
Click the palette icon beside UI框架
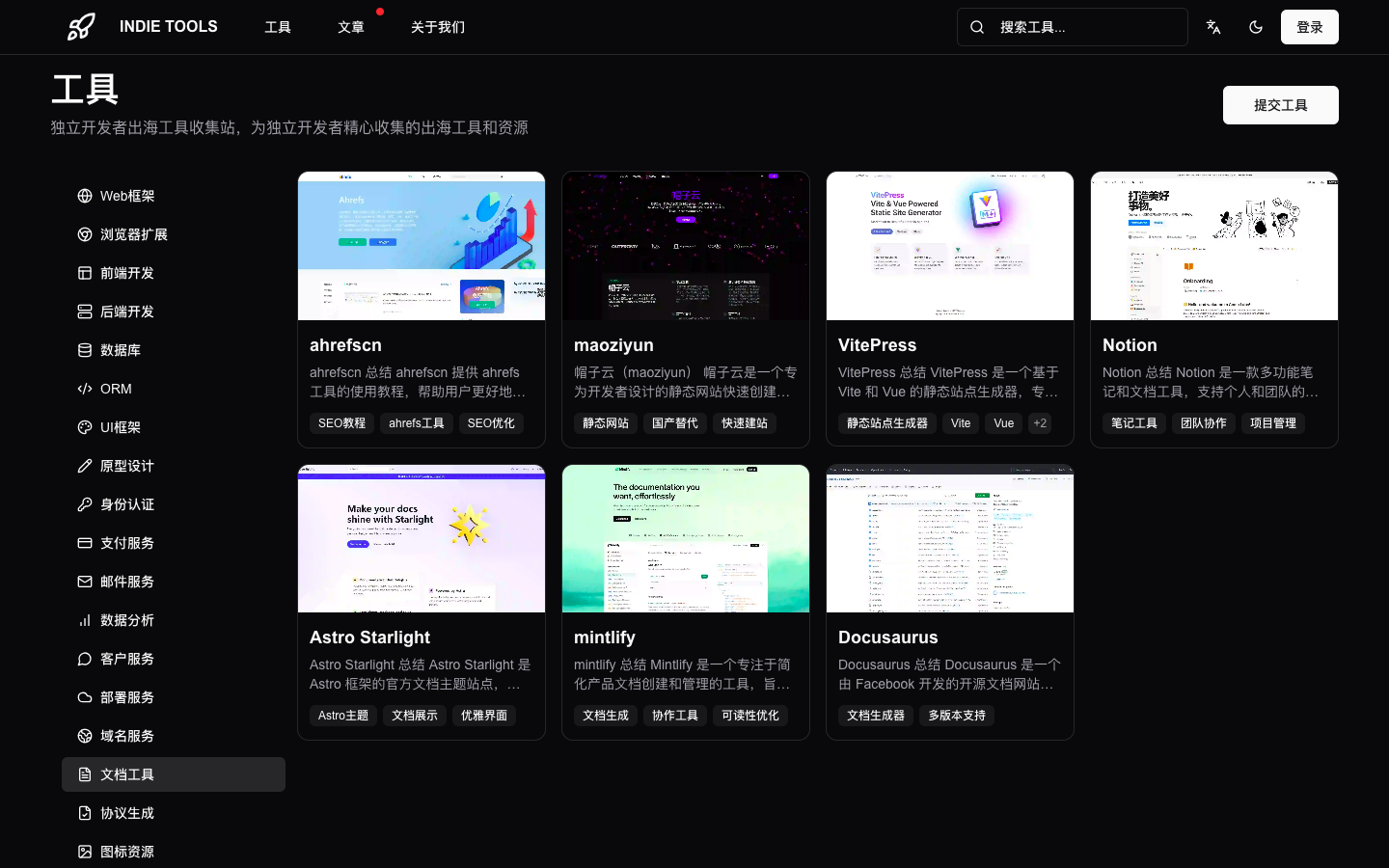(85, 427)
